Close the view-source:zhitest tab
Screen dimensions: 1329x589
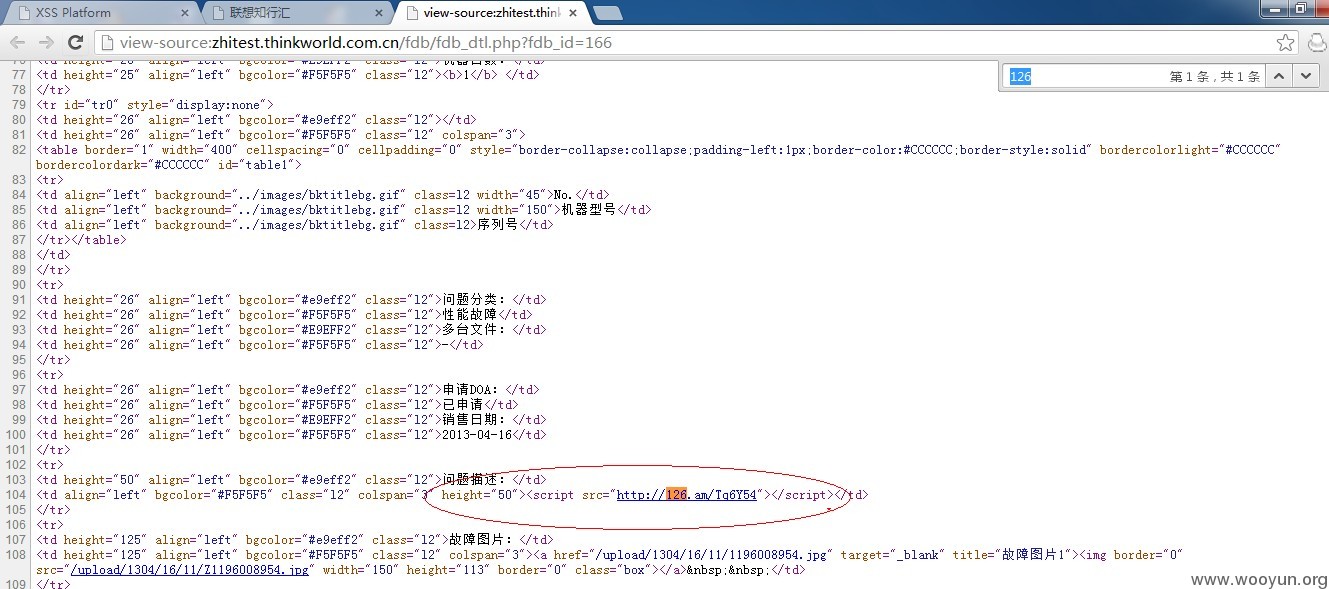pos(572,13)
